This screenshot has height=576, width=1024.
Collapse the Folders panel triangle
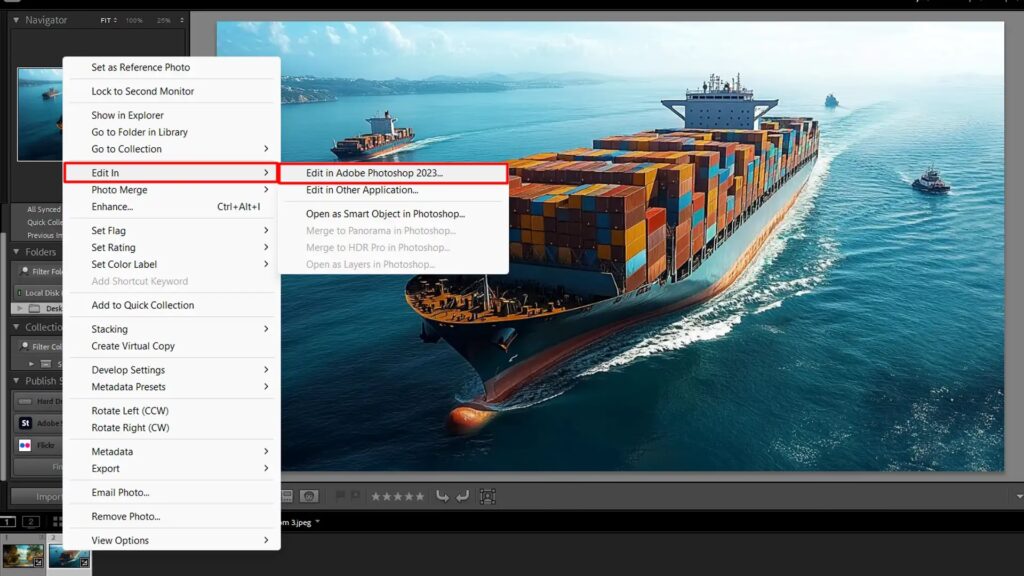click(16, 252)
